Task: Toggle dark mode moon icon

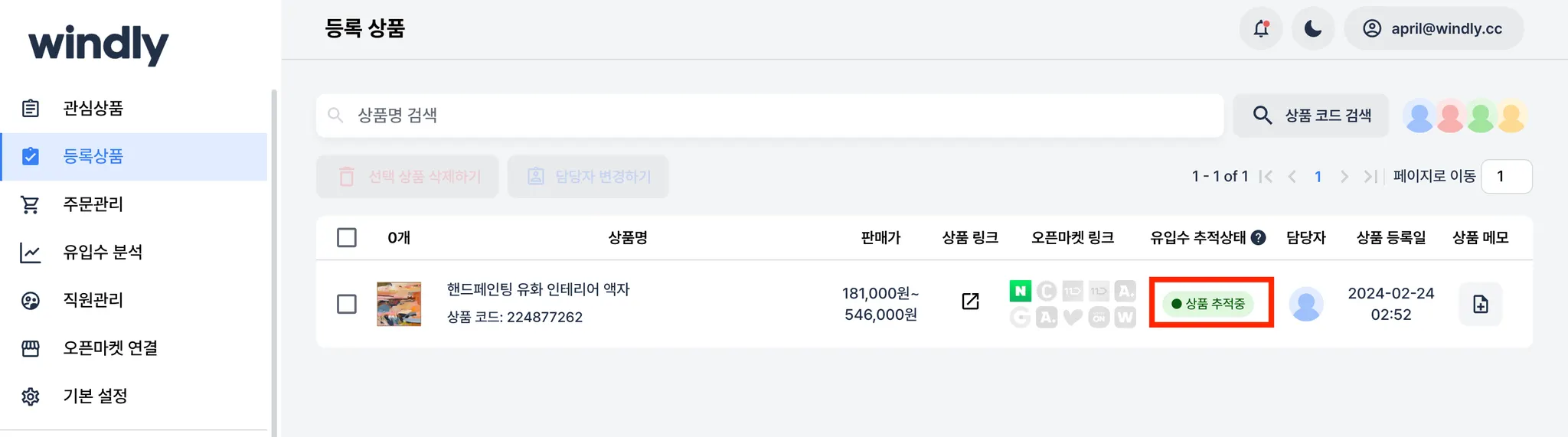Action: pyautogui.click(x=1313, y=29)
